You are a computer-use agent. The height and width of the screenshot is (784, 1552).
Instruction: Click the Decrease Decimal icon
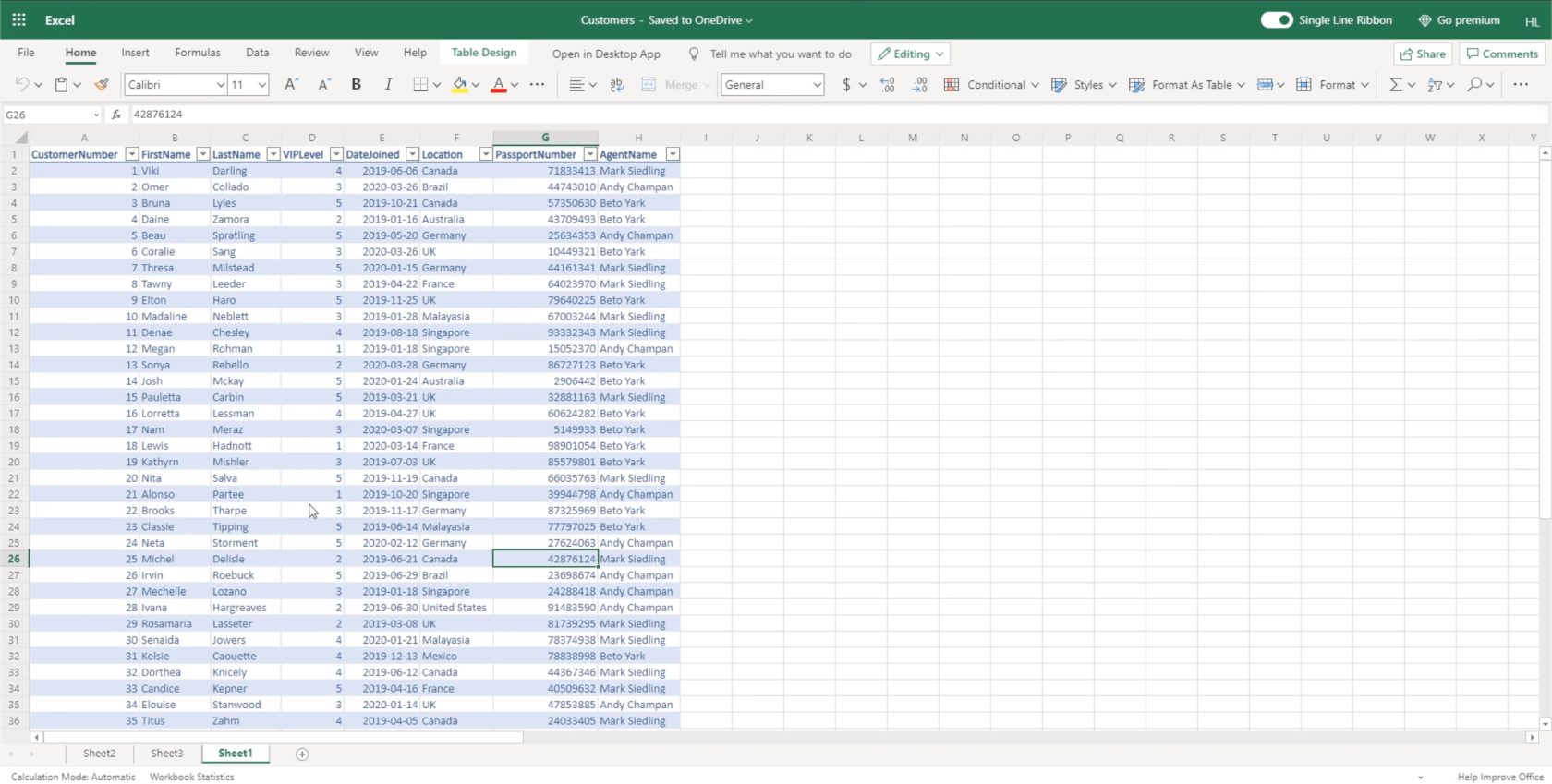click(x=920, y=84)
